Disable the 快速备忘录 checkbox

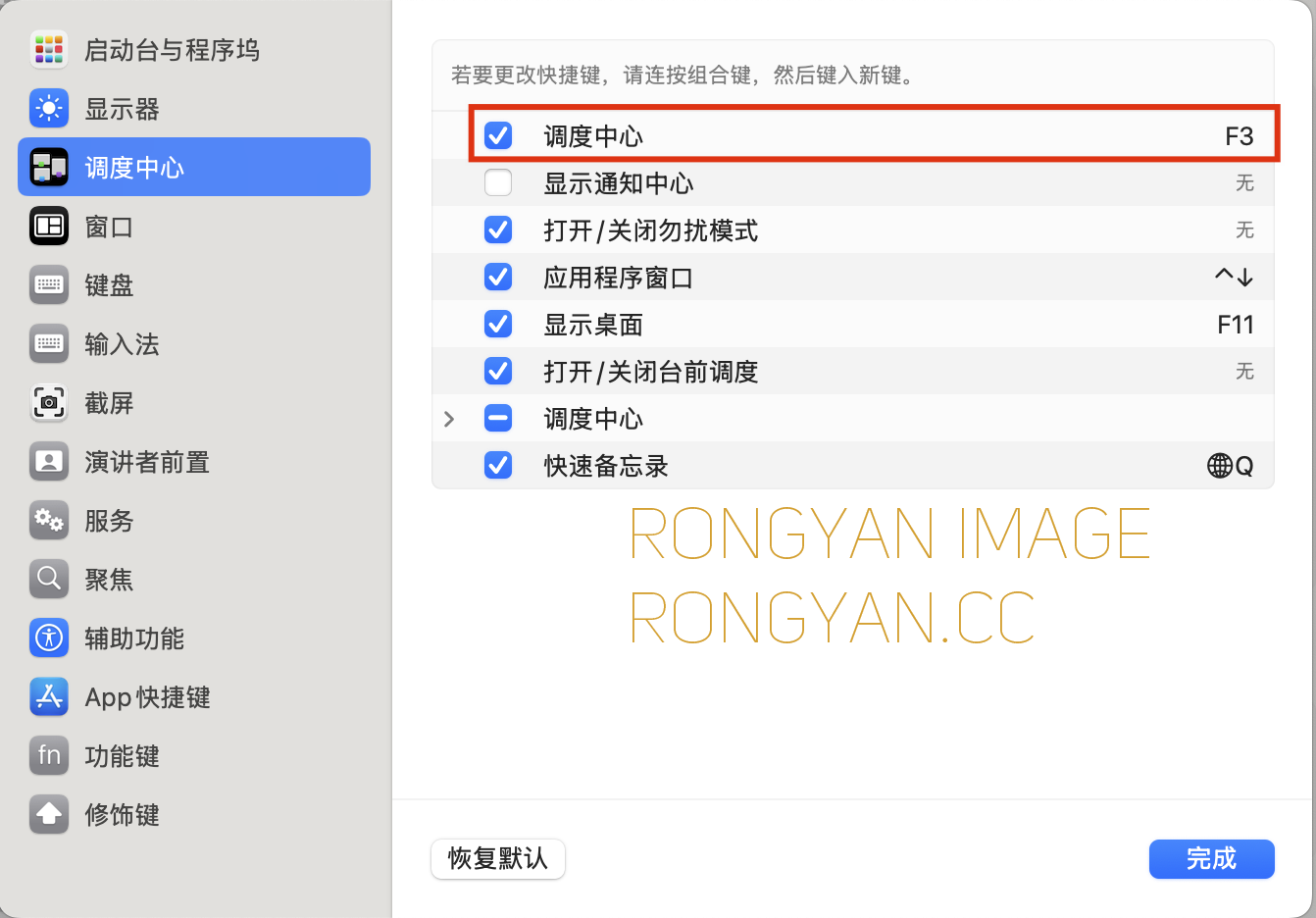point(498,465)
